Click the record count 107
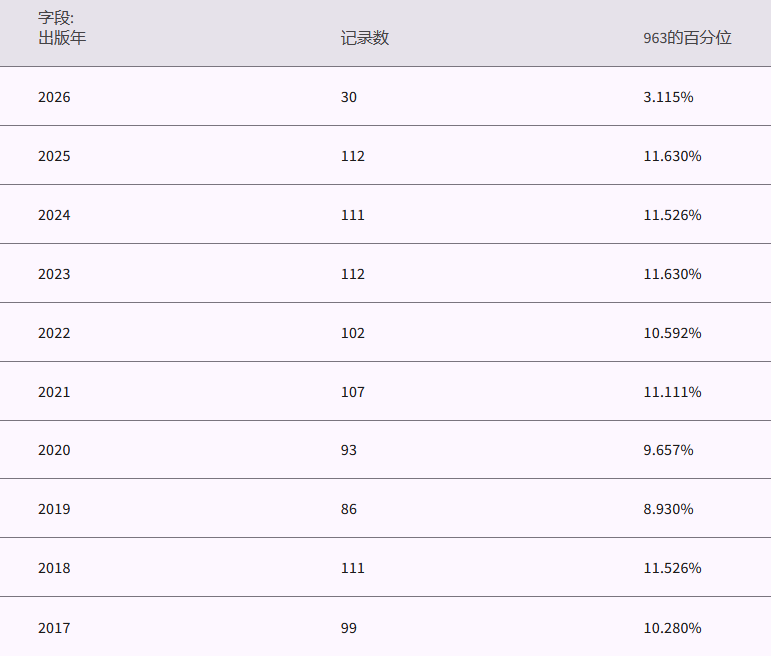 352,392
